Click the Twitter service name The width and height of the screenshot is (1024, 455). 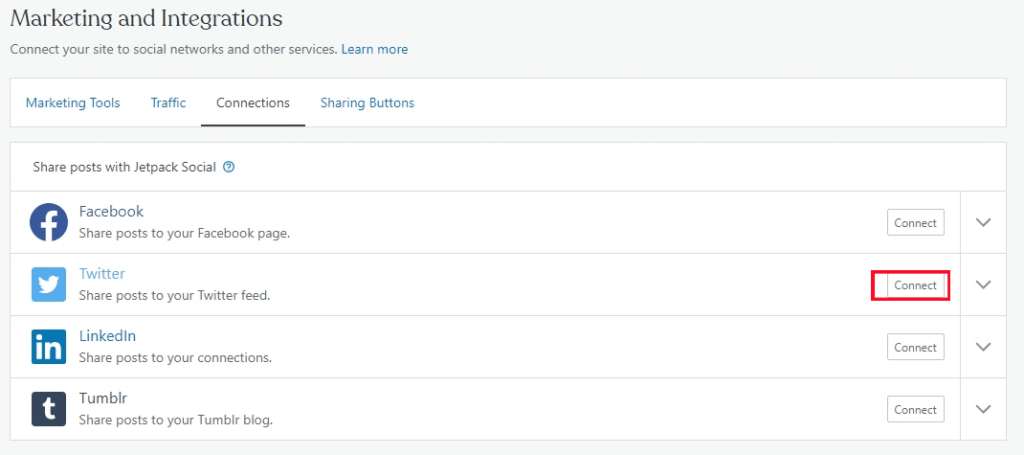102,274
